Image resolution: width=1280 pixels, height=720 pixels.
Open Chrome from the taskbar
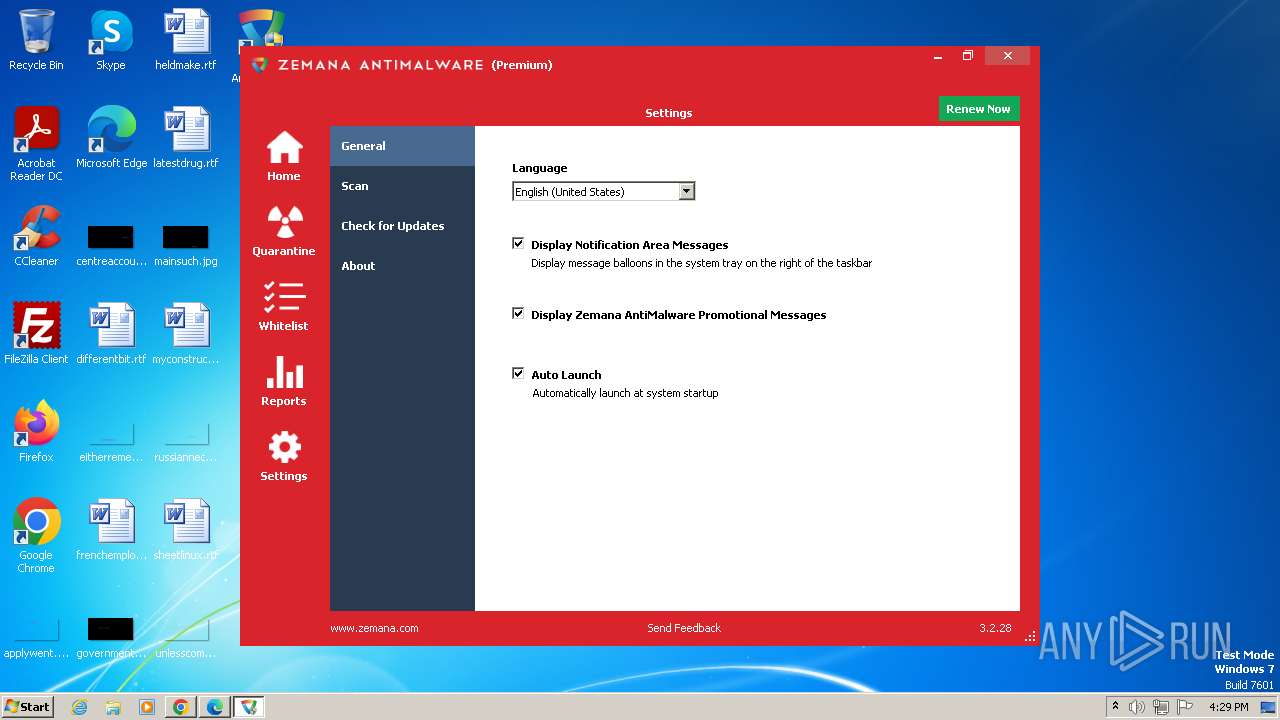click(x=181, y=707)
